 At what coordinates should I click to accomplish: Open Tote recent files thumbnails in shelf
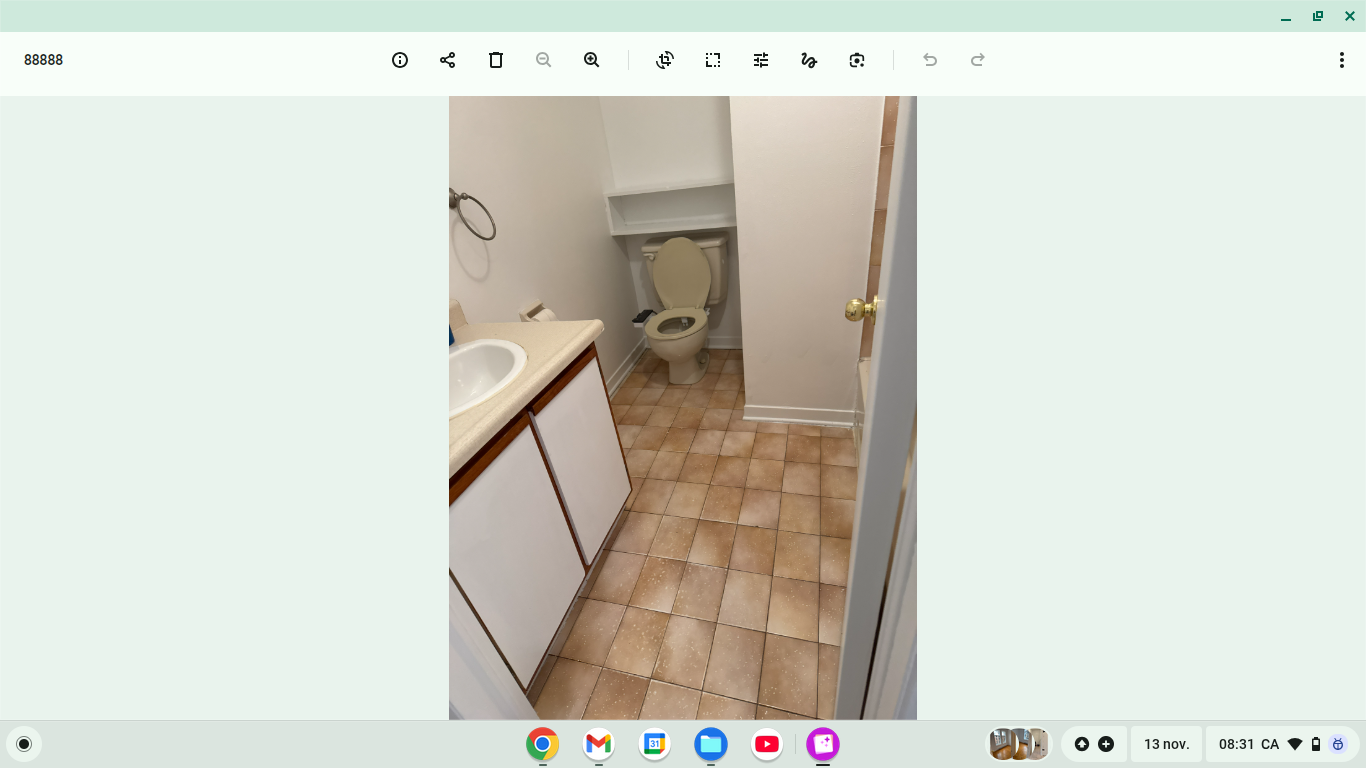point(1018,744)
